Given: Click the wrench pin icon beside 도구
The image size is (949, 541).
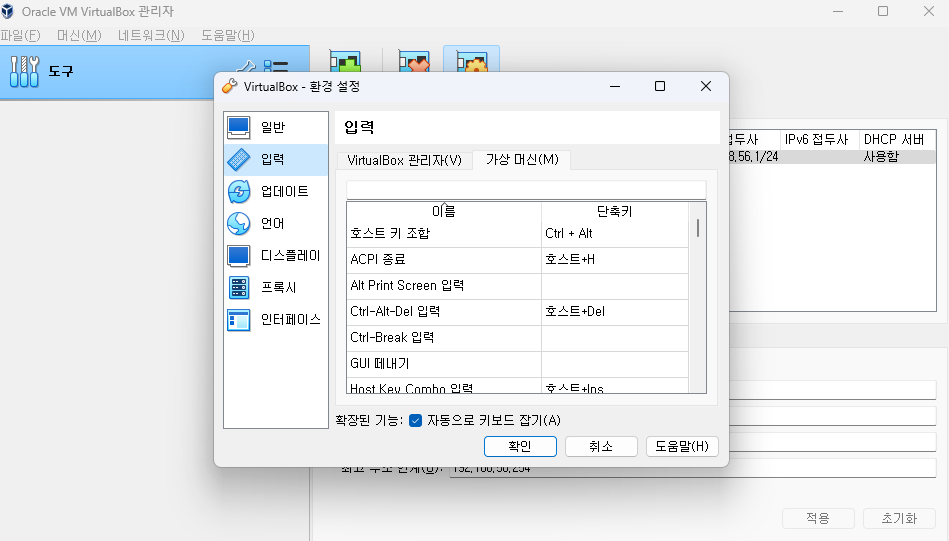Looking at the screenshot, I should [245, 67].
